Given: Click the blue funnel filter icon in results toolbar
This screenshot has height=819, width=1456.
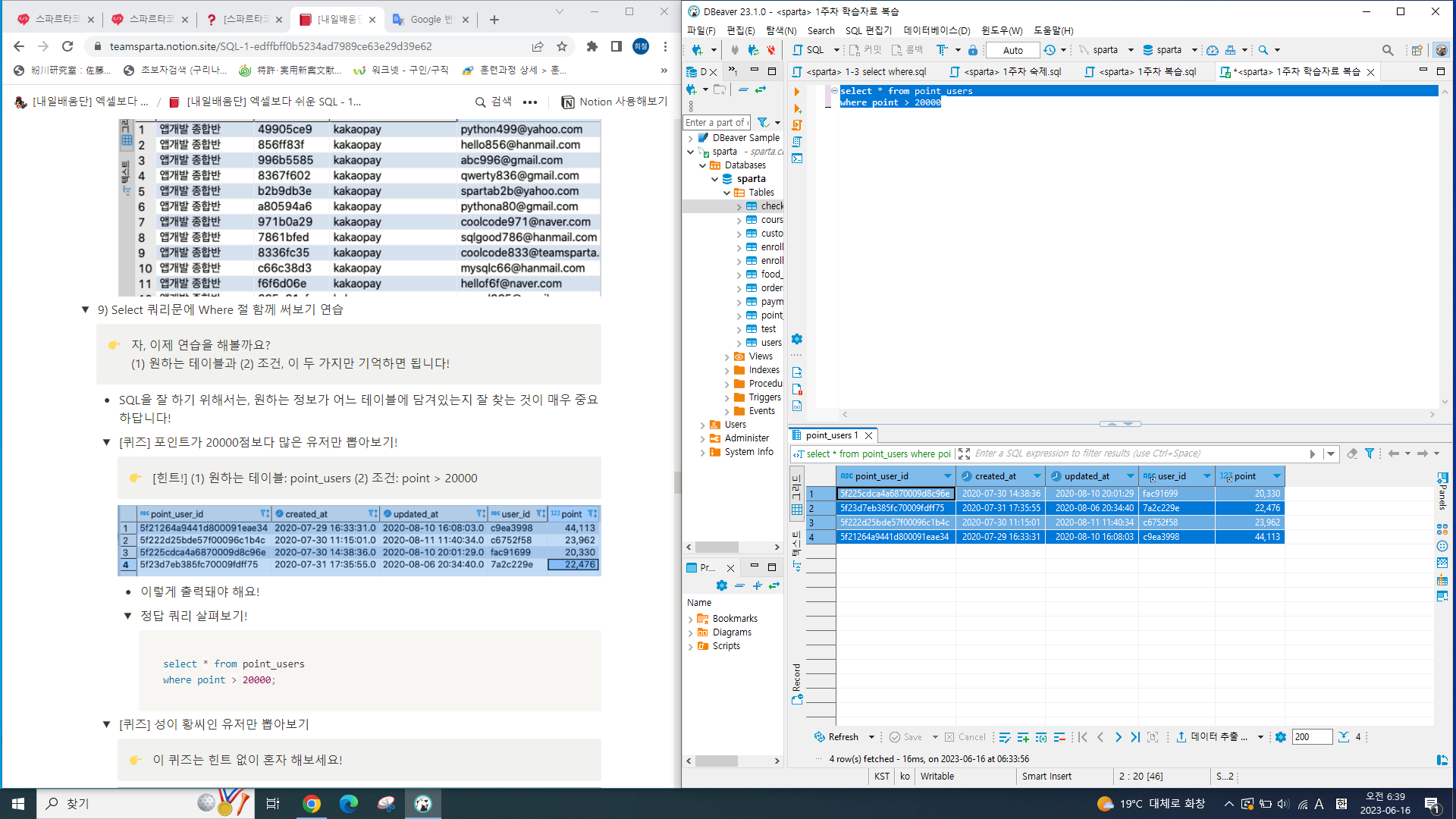Looking at the screenshot, I should click(1370, 453).
